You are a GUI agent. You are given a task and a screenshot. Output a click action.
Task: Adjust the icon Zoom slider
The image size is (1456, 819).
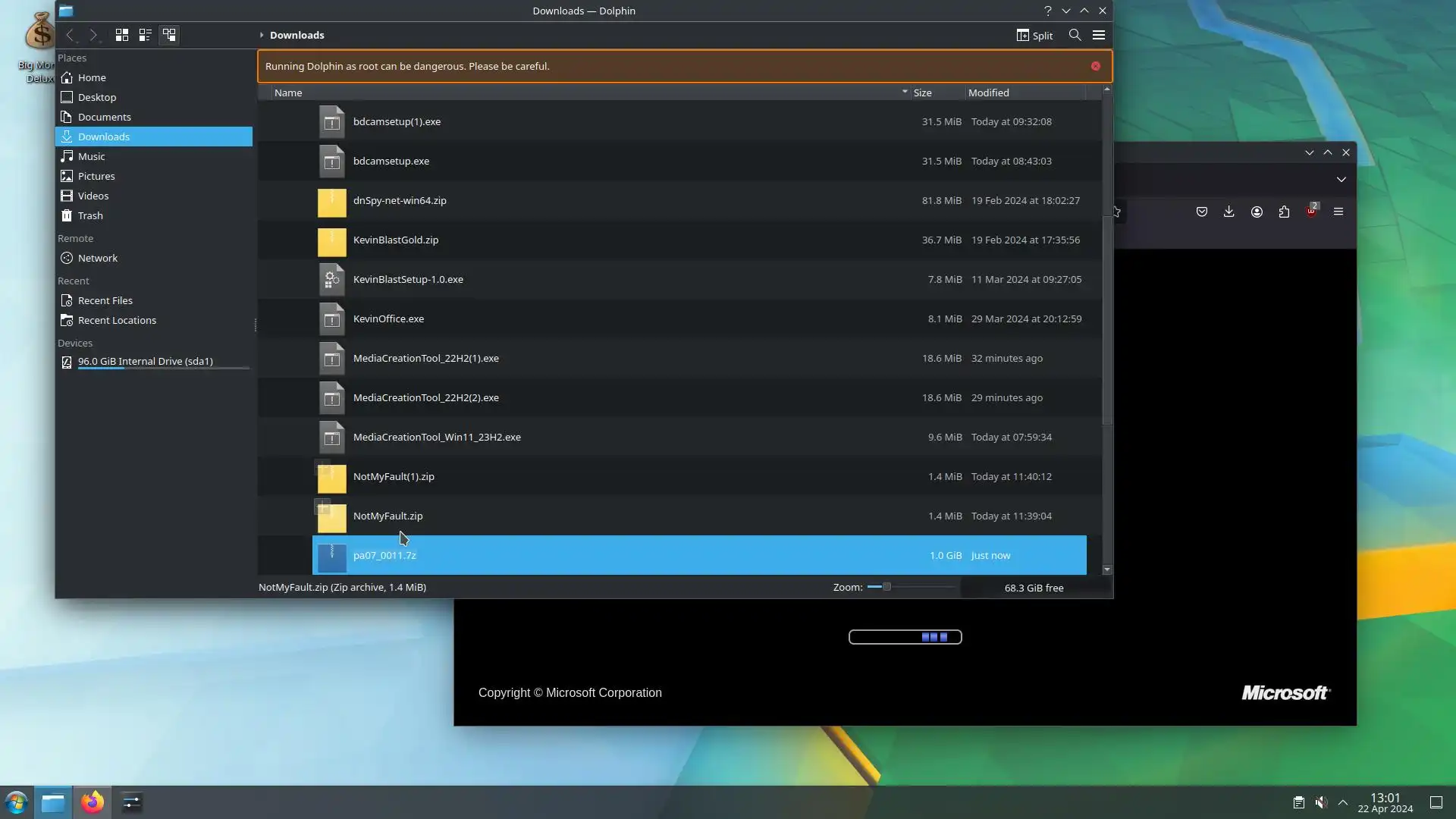pos(886,587)
